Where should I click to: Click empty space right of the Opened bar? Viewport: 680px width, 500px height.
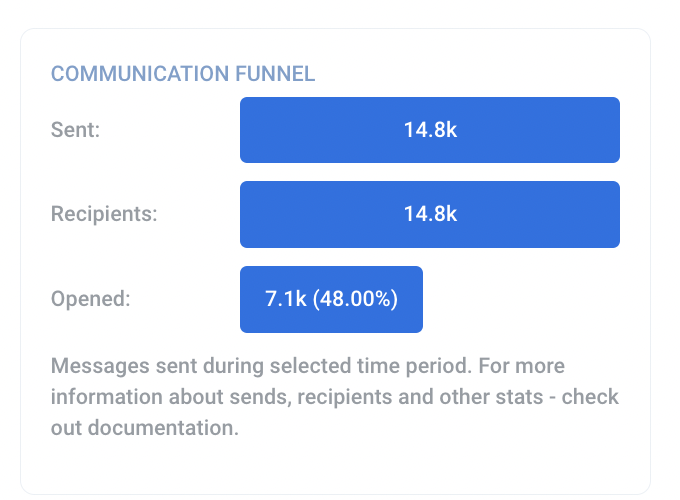520,299
